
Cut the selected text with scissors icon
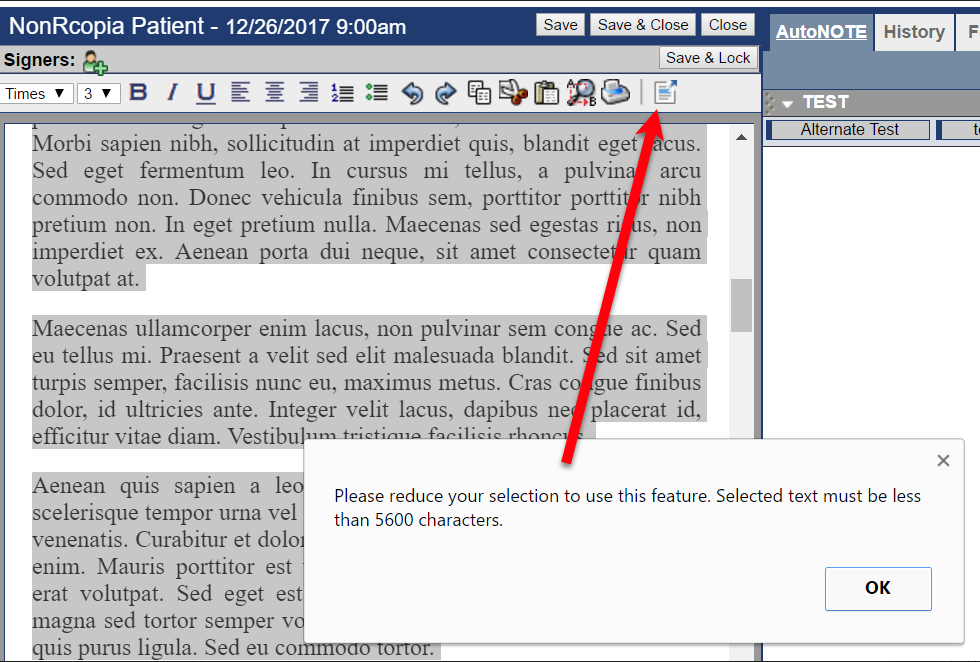pyautogui.click(x=513, y=93)
